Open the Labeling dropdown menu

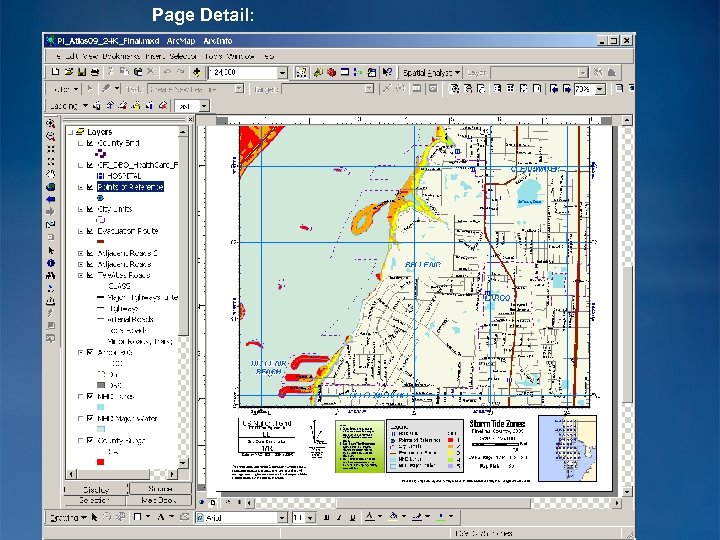click(68, 106)
